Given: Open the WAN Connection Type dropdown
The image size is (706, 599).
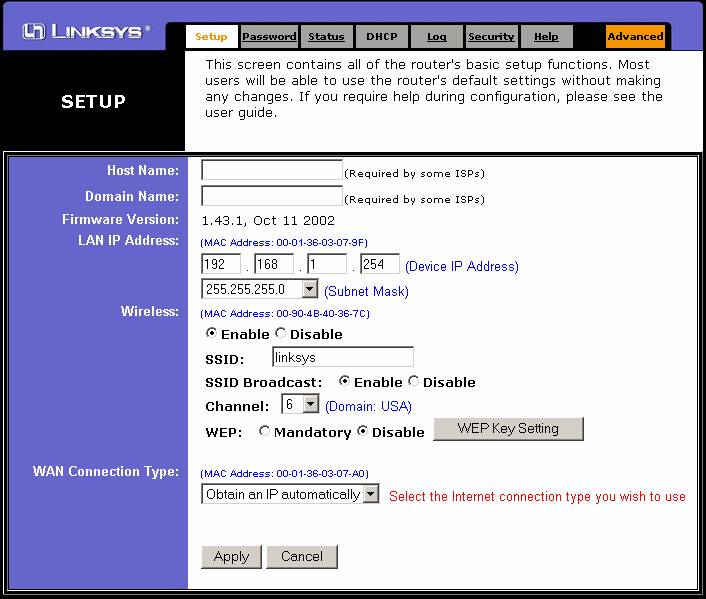Looking at the screenshot, I should coord(290,494).
